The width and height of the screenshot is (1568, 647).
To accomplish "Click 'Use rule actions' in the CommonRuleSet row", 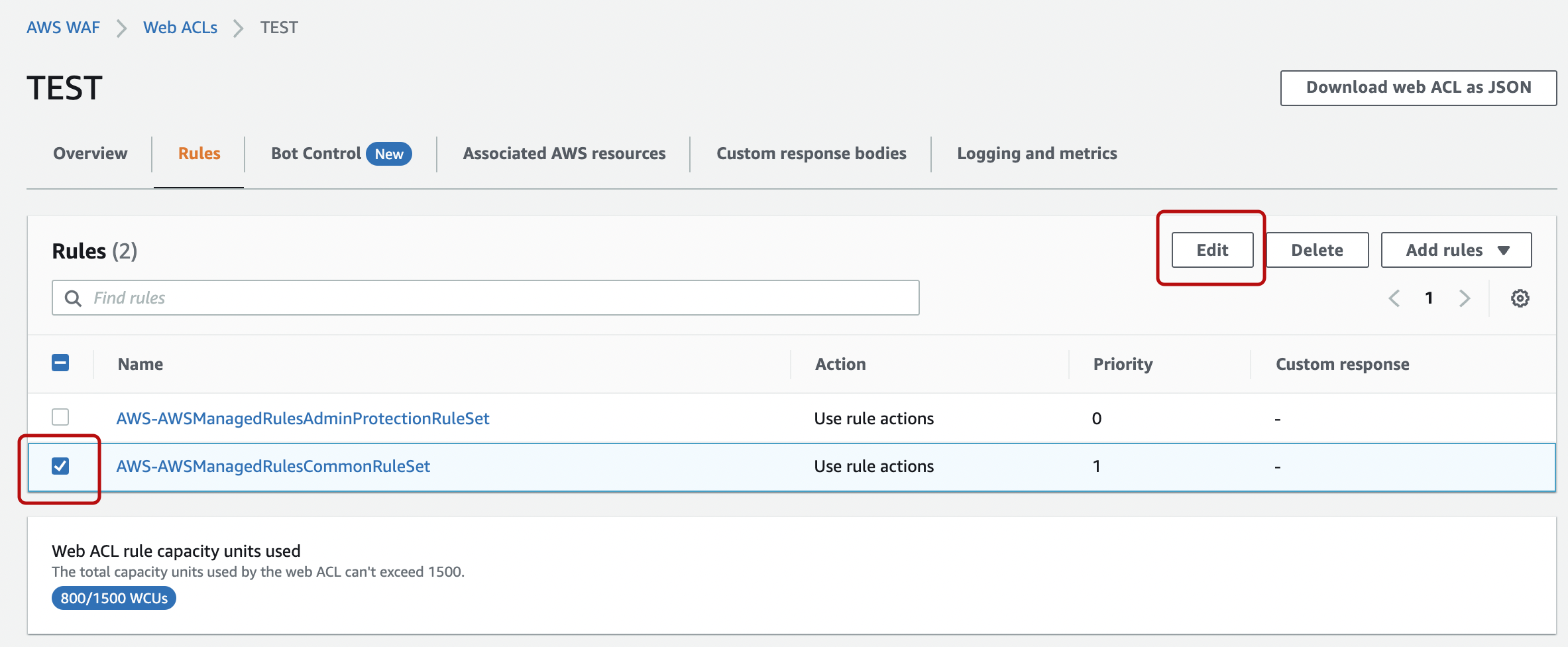I will pyautogui.click(x=873, y=466).
